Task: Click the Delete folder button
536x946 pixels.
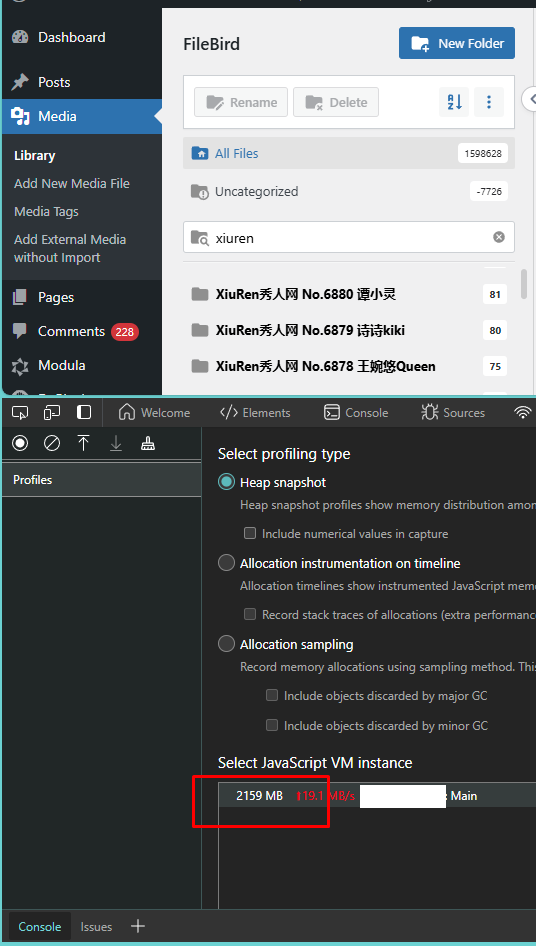Action: (336, 103)
